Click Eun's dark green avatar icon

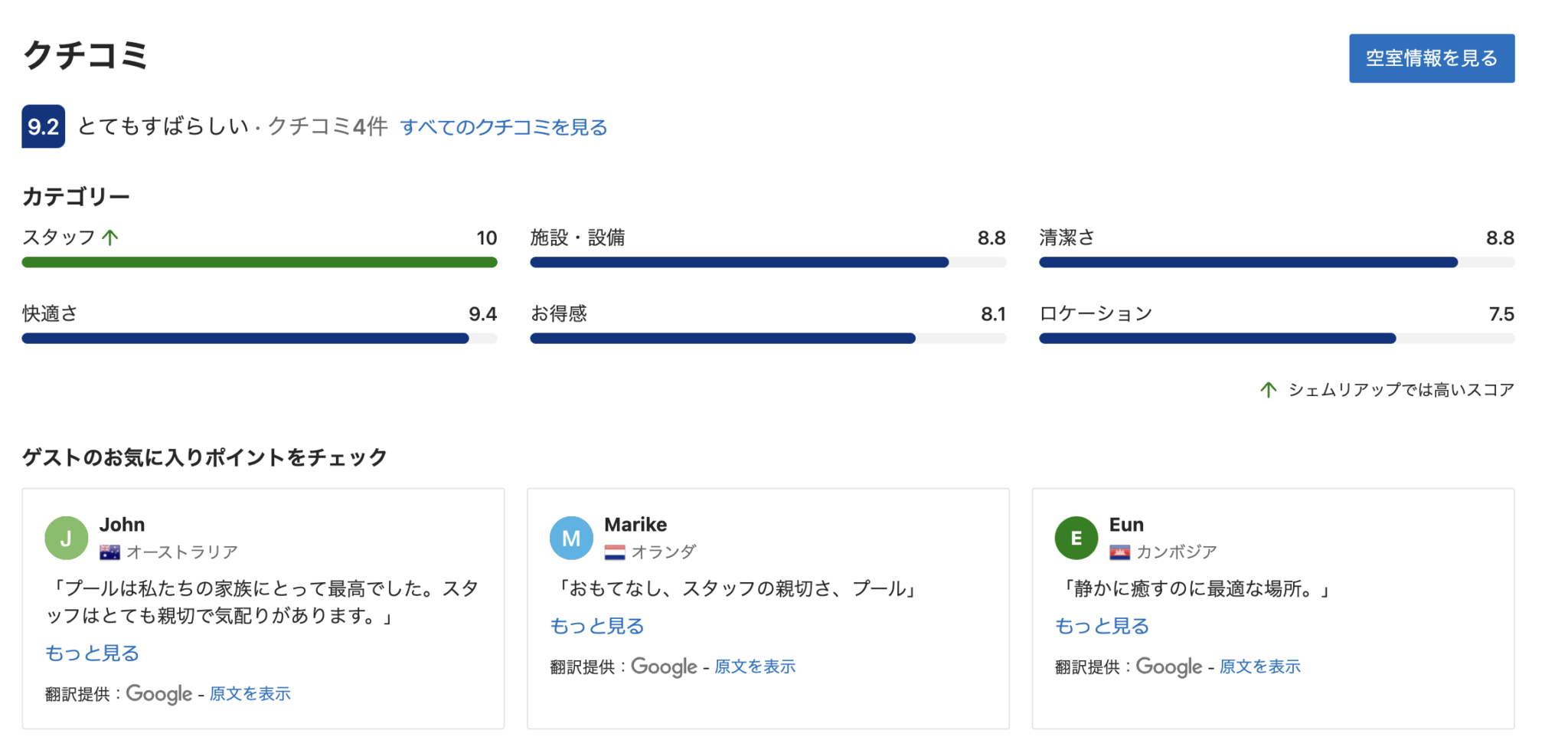pos(1076,538)
